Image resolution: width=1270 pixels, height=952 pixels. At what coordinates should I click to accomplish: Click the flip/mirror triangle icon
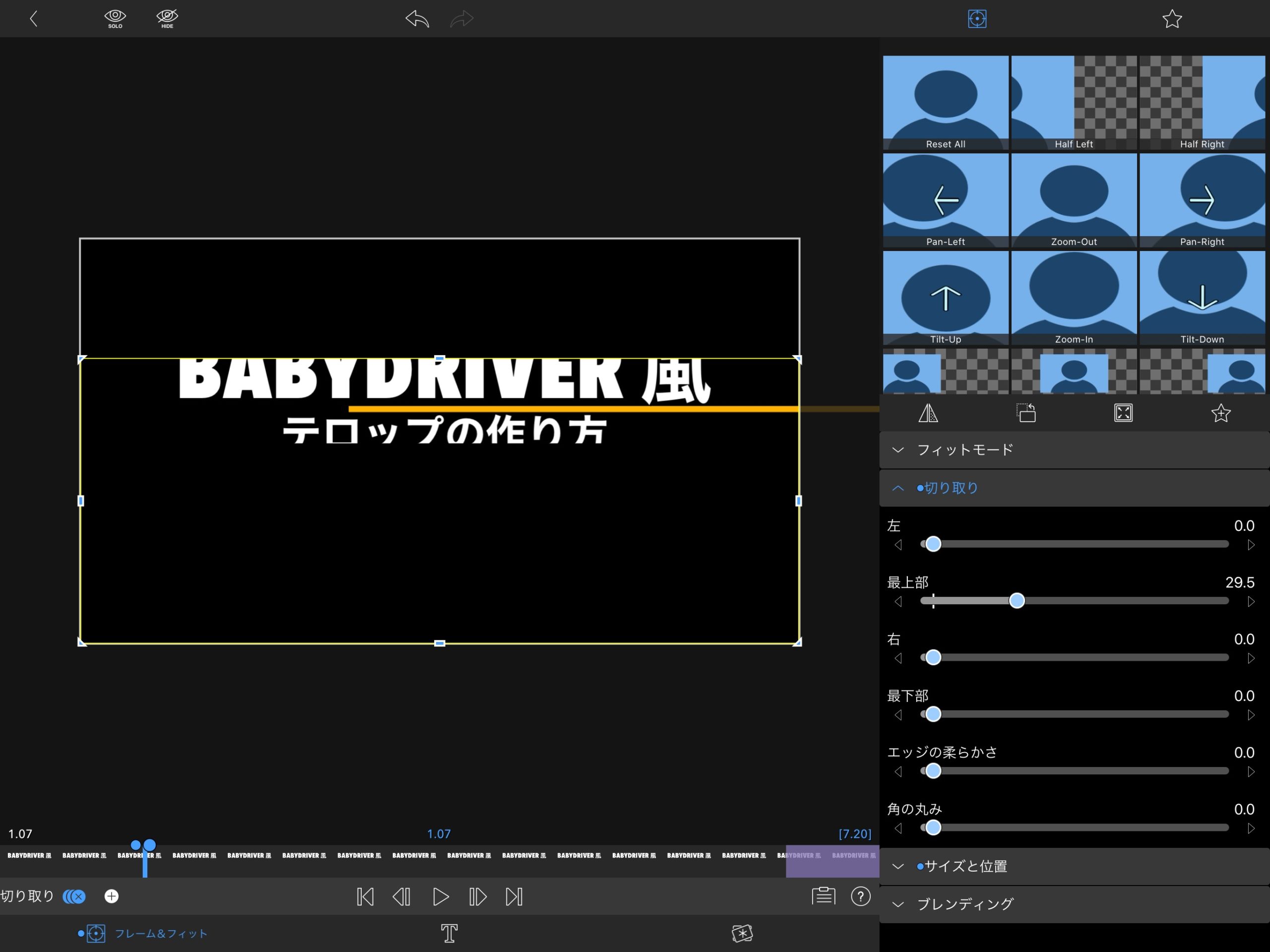click(928, 413)
